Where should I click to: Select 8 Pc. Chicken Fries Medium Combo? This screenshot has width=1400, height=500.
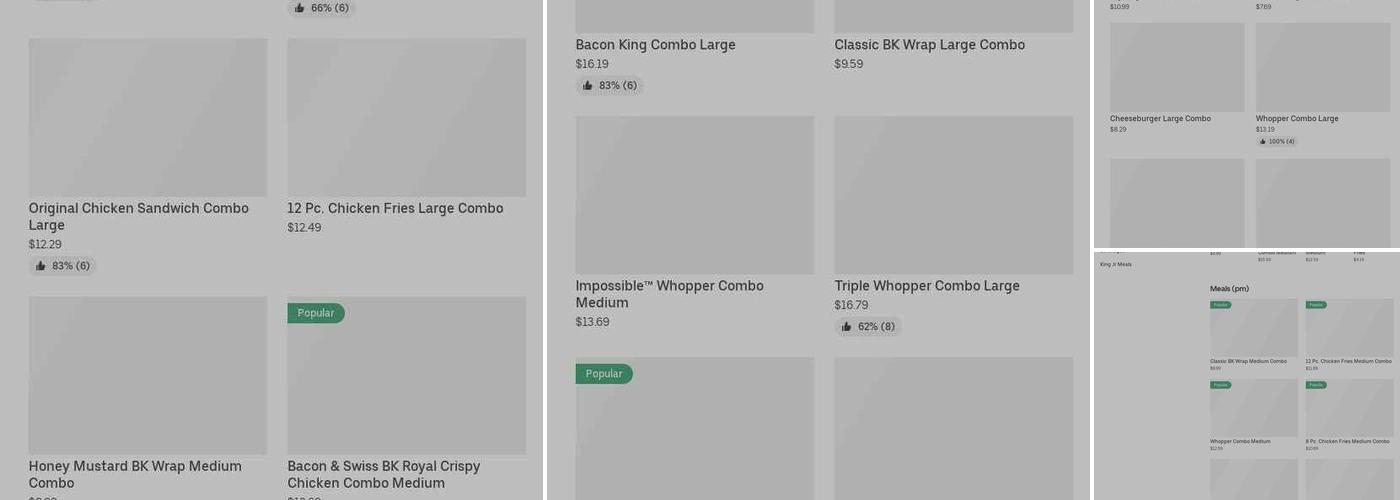coord(1348,441)
